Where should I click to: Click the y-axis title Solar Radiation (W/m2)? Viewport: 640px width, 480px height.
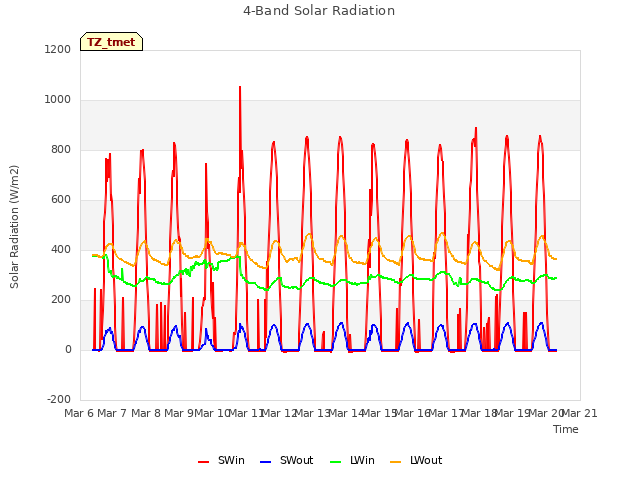click(x=14, y=227)
